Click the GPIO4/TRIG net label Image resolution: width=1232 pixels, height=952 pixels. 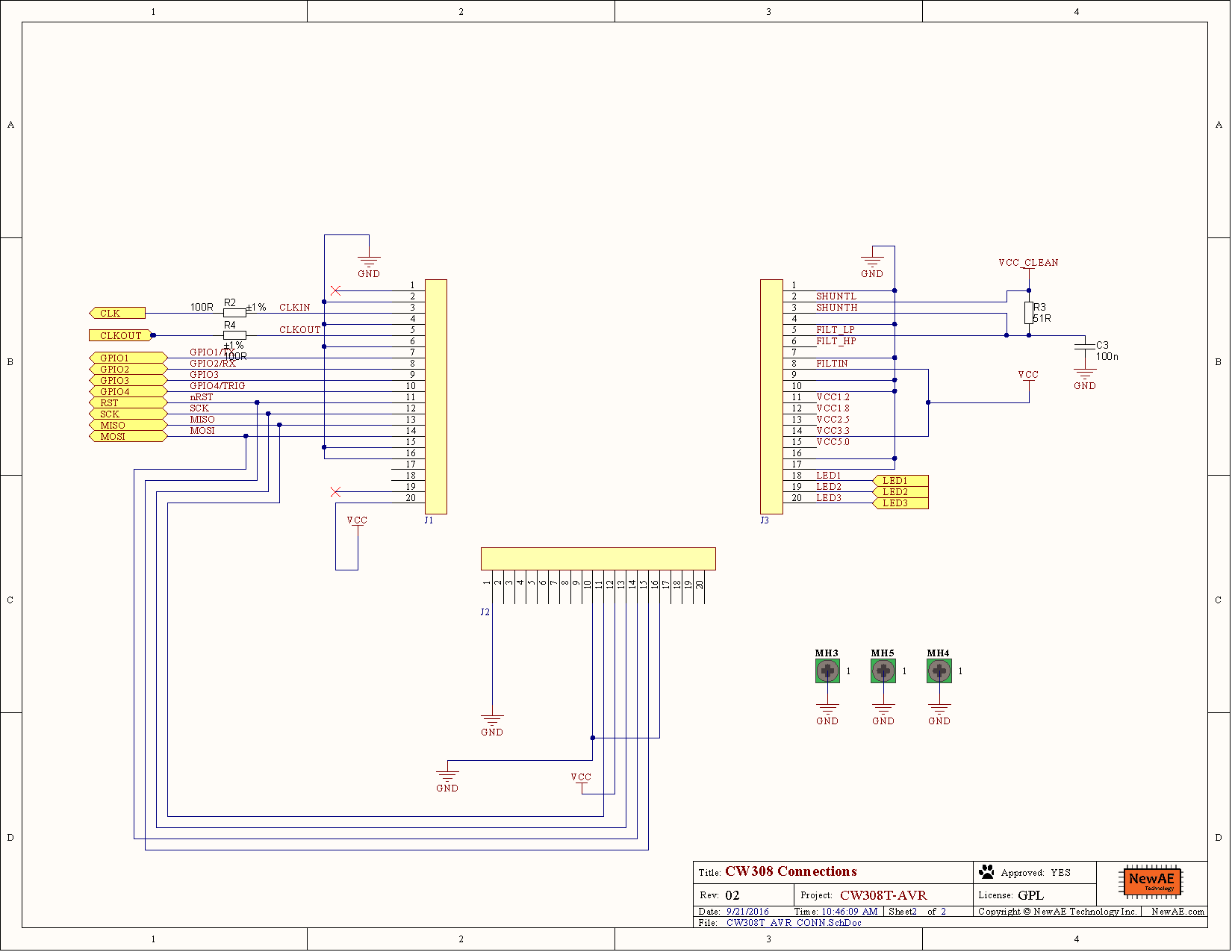217,386
